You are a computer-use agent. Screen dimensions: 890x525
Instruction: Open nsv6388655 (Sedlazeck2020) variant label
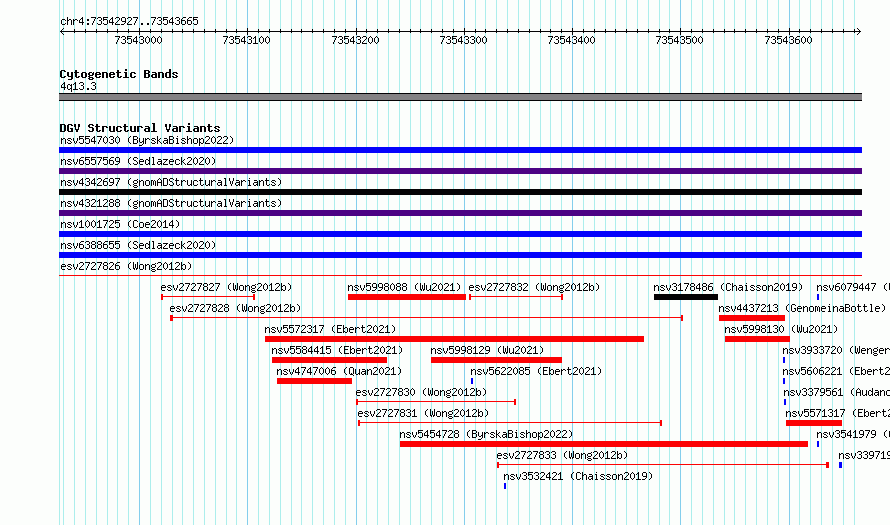[x=138, y=245]
